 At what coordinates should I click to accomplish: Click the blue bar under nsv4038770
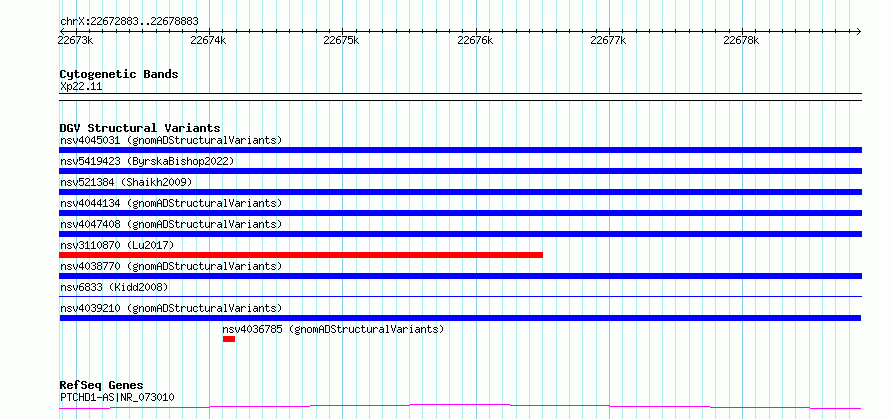(x=460, y=276)
